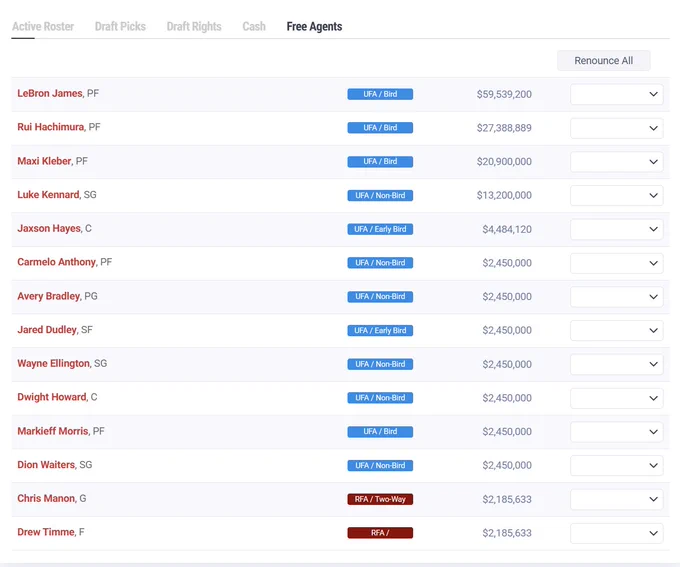Select the Cash tab
The height and width of the screenshot is (567, 680).
coord(254,26)
